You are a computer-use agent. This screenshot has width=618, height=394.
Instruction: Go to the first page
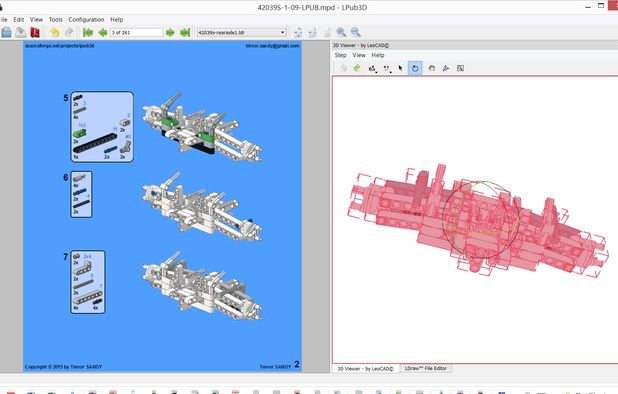click(88, 32)
